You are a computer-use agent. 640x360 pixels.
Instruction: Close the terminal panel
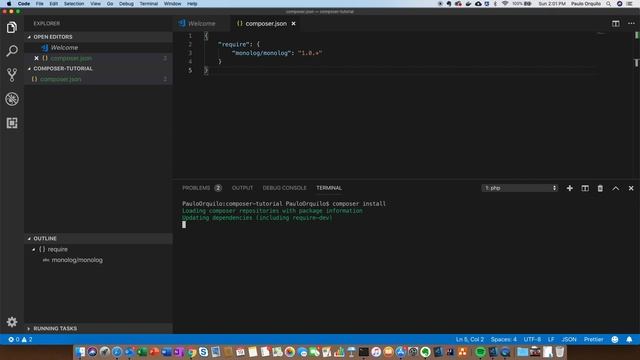click(x=631, y=188)
